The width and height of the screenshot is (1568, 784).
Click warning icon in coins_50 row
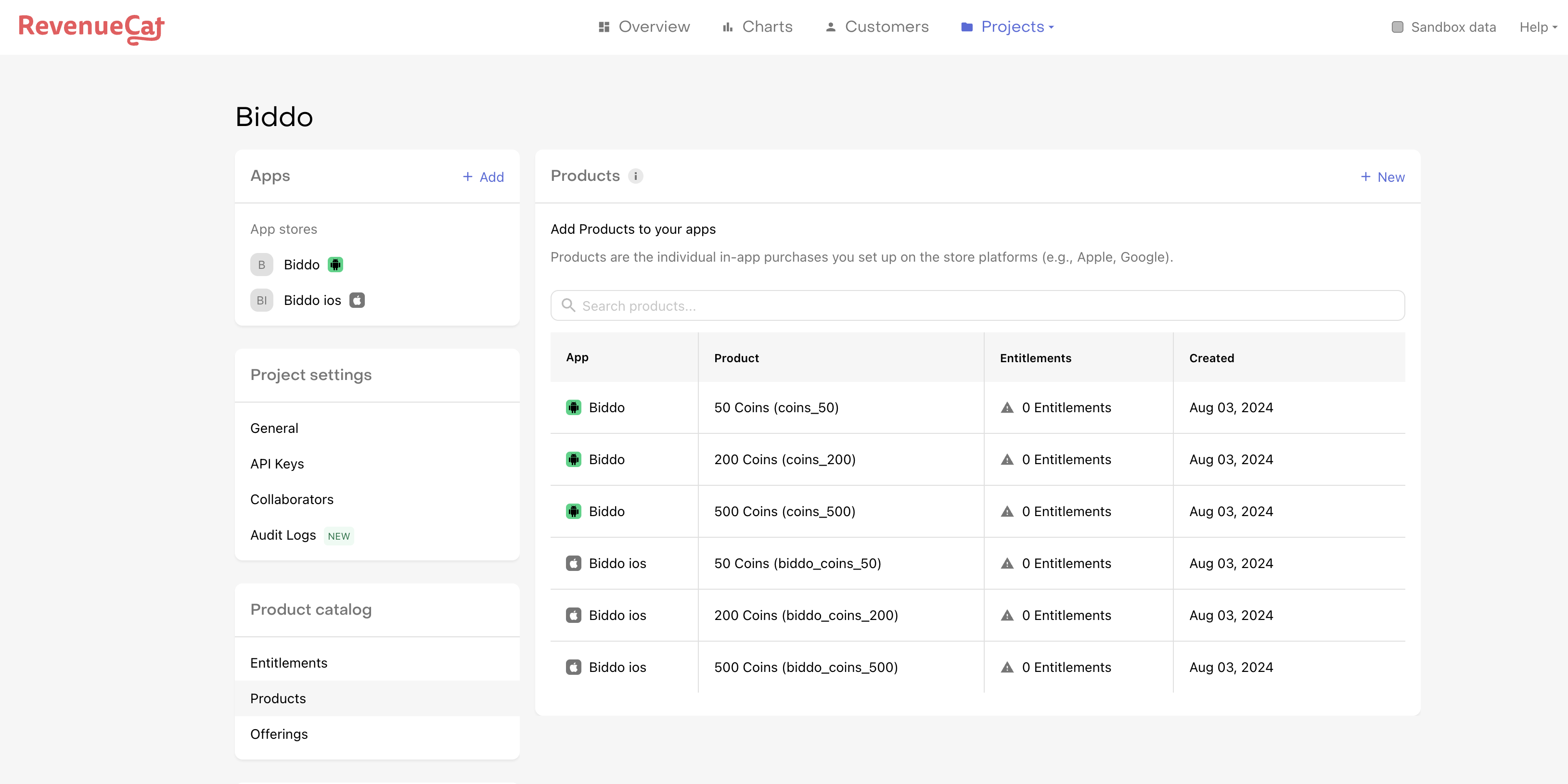point(1007,407)
